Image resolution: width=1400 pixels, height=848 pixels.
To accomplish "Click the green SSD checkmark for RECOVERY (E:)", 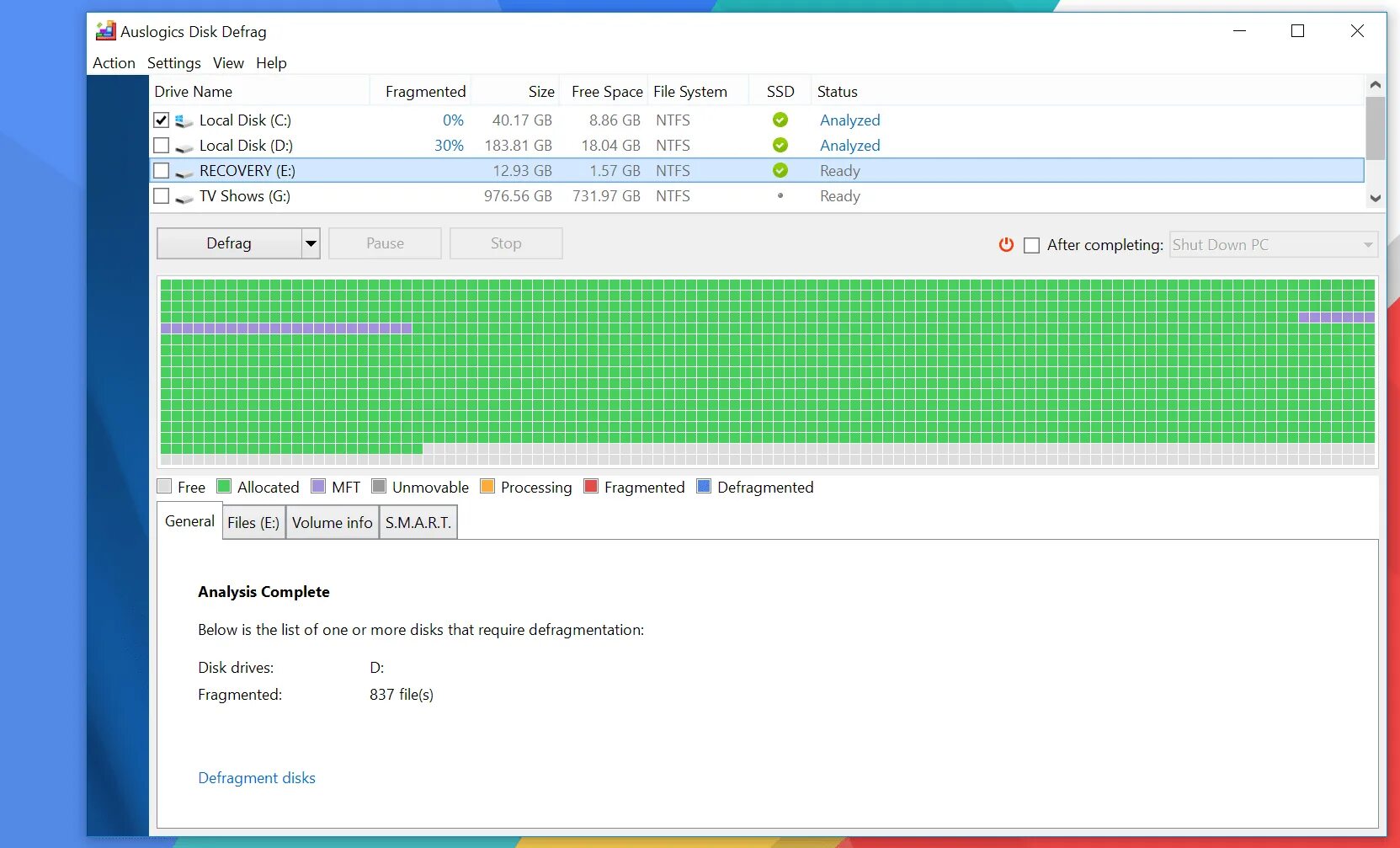I will pyautogui.click(x=780, y=170).
